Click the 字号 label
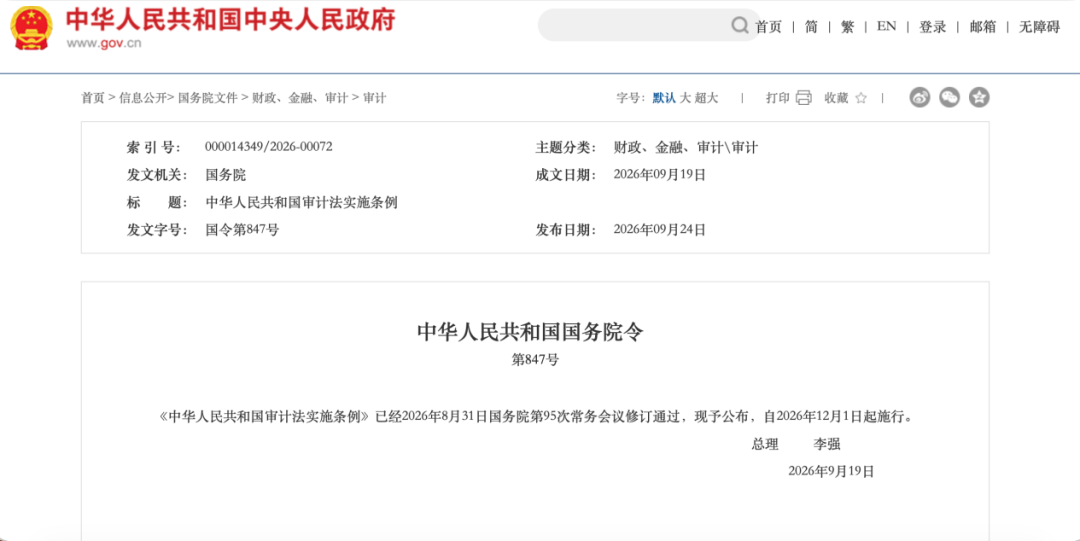Viewport: 1080px width, 541px height. [630, 98]
